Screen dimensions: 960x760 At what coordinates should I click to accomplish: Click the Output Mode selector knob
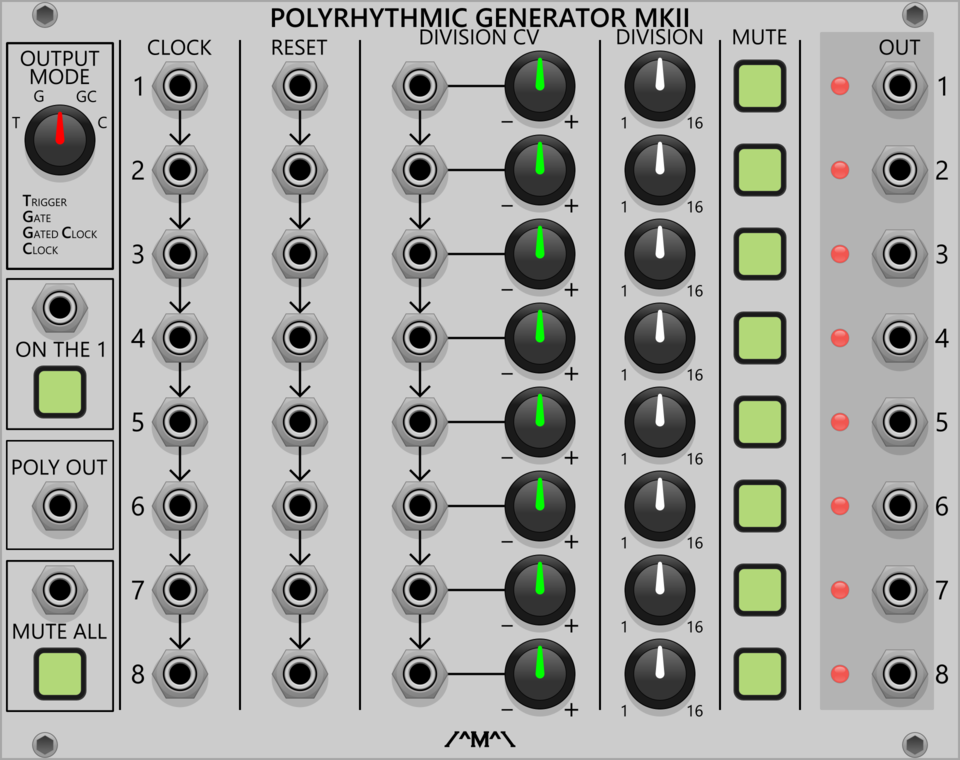(60, 140)
